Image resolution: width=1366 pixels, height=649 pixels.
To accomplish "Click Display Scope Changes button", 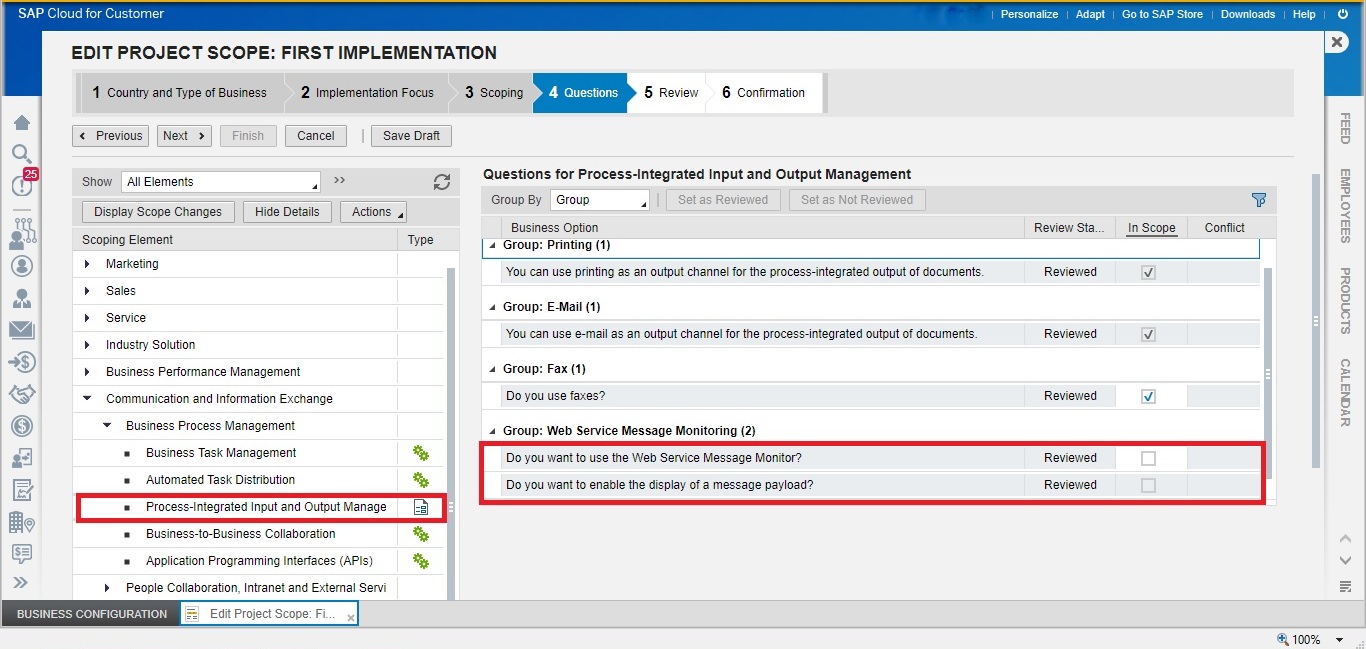I will [158, 212].
